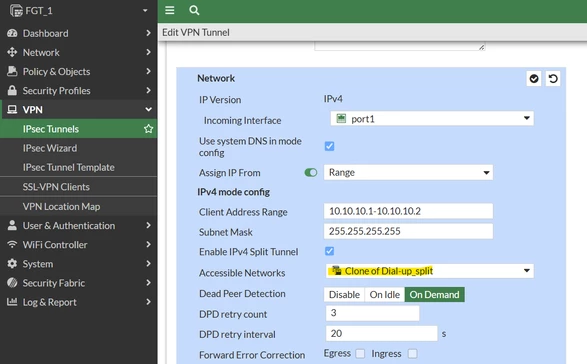
Task: Set Dead Peer Detection to Disable
Action: [x=344, y=295]
